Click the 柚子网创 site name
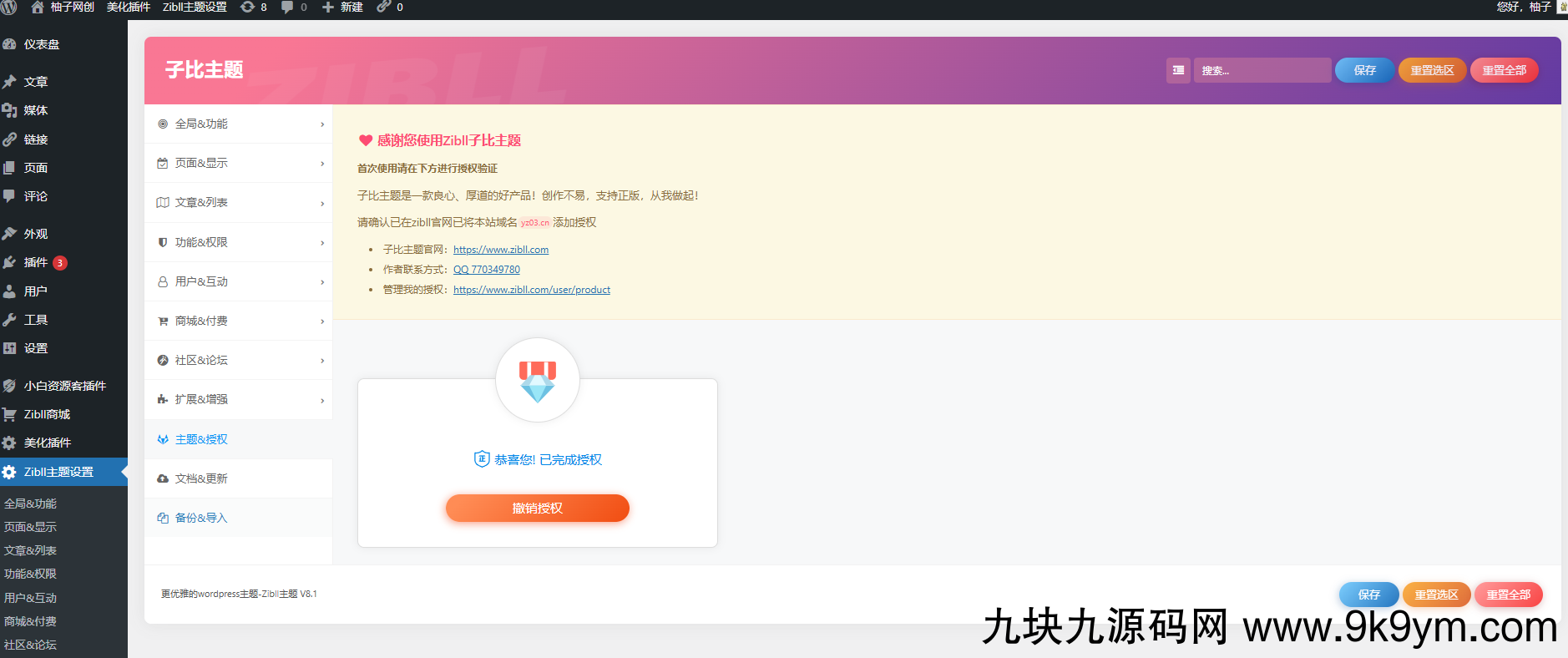This screenshot has width=1568, height=658. [73, 7]
